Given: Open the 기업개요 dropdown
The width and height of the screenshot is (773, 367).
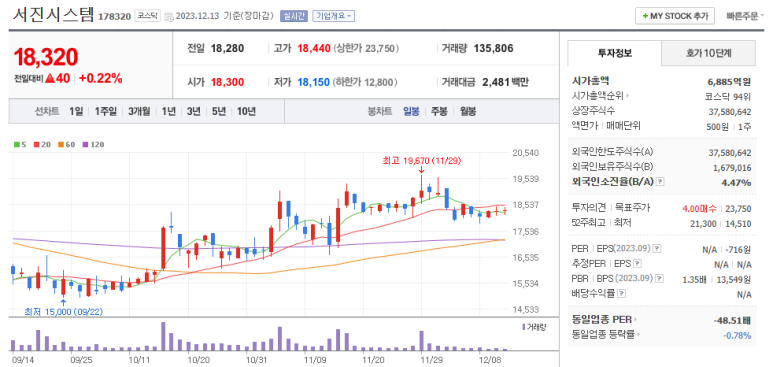Looking at the screenshot, I should coord(334,16).
